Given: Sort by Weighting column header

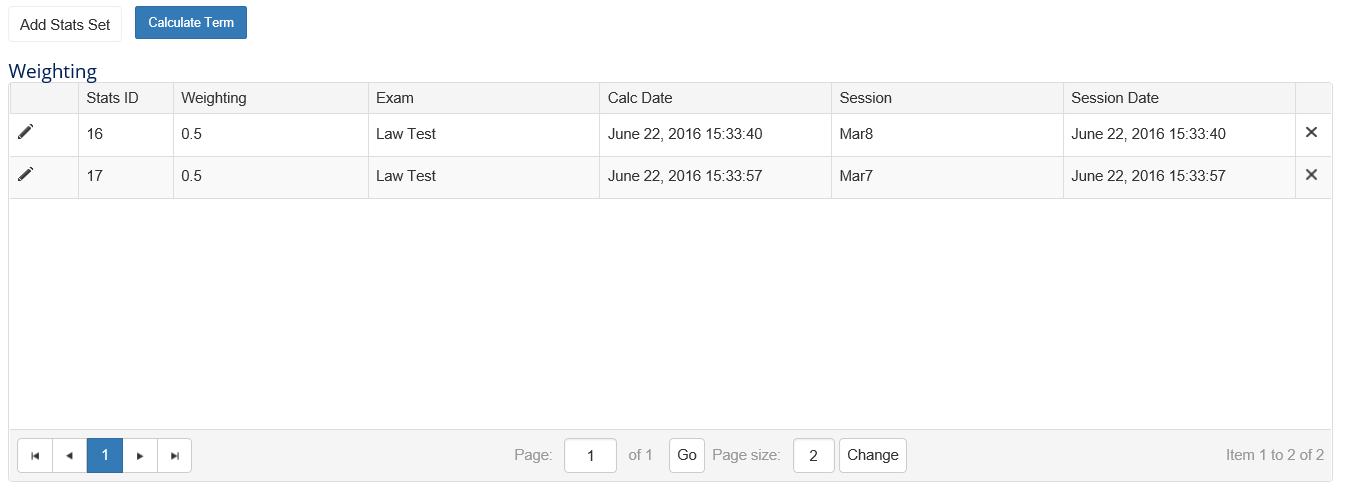Looking at the screenshot, I should [214, 98].
